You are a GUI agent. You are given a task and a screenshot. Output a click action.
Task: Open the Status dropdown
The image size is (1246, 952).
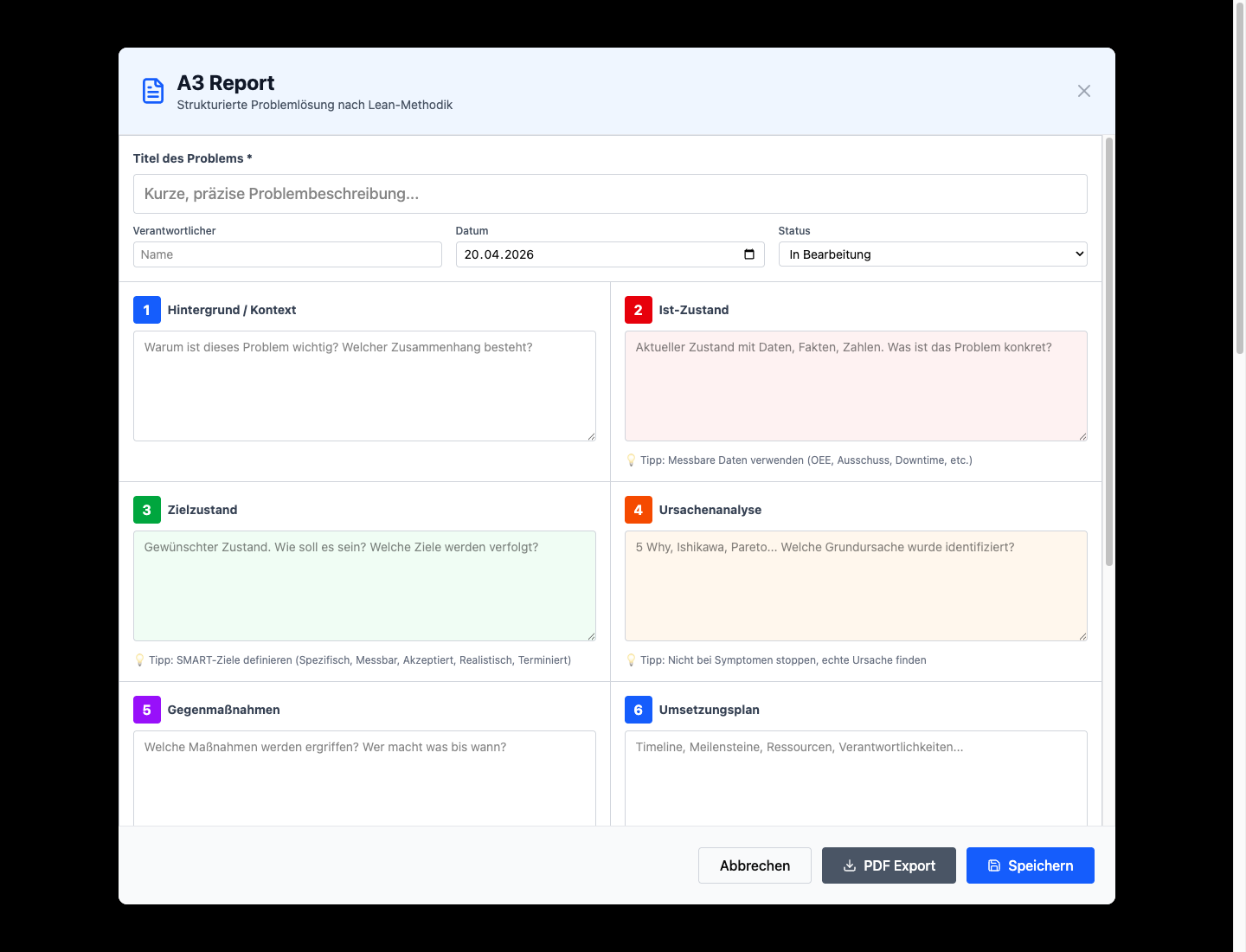click(x=932, y=254)
